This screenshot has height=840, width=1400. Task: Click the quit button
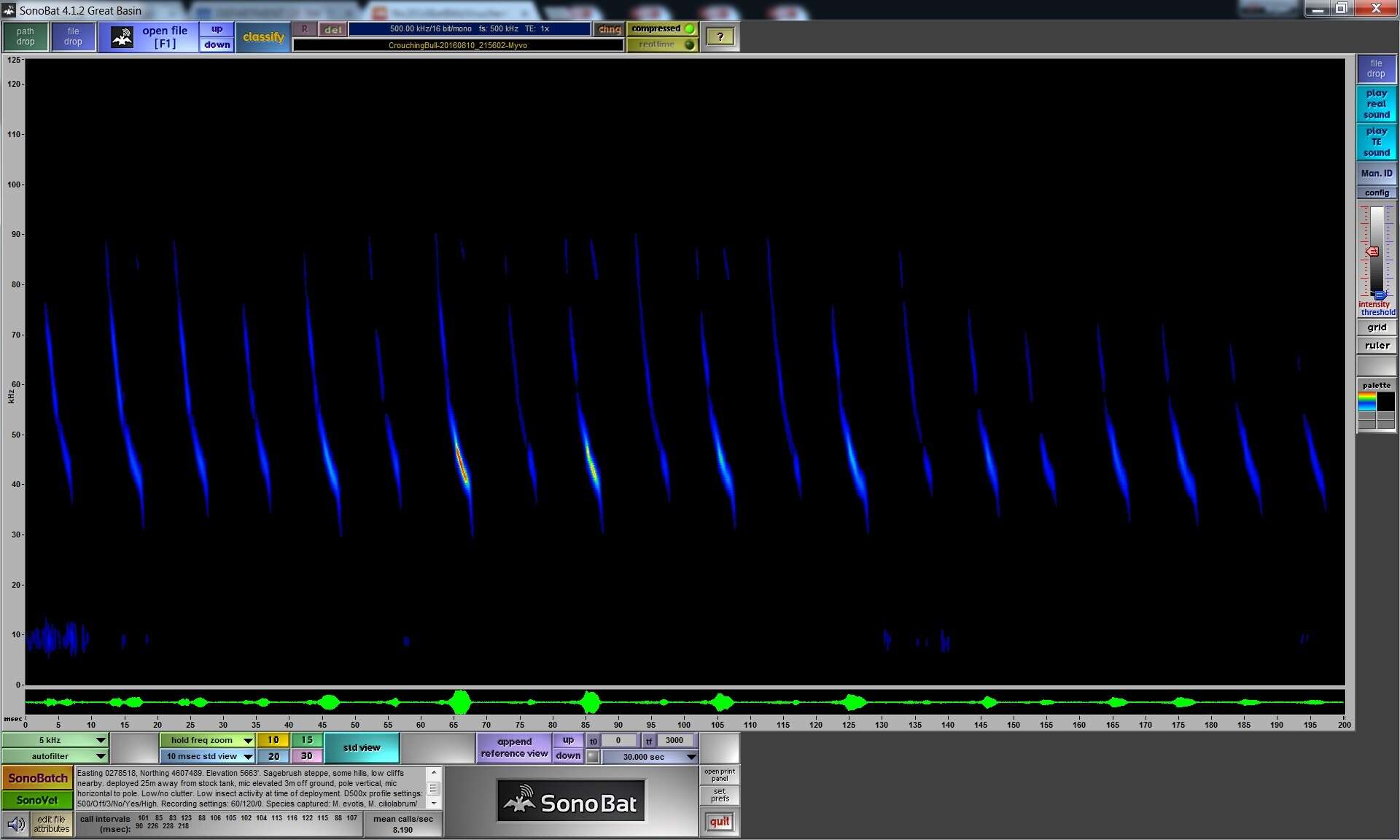point(720,822)
